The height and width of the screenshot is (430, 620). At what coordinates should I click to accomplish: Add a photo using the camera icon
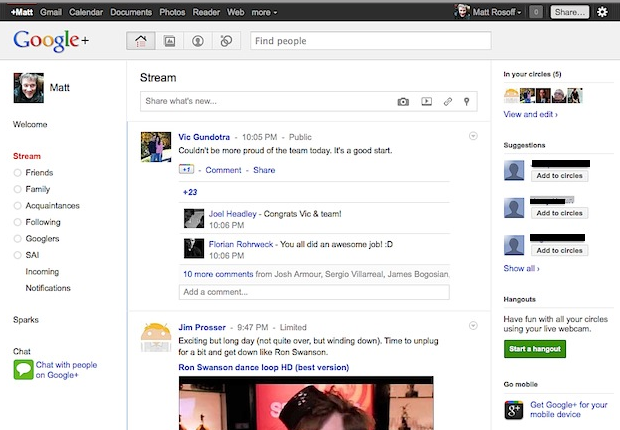[x=403, y=101]
